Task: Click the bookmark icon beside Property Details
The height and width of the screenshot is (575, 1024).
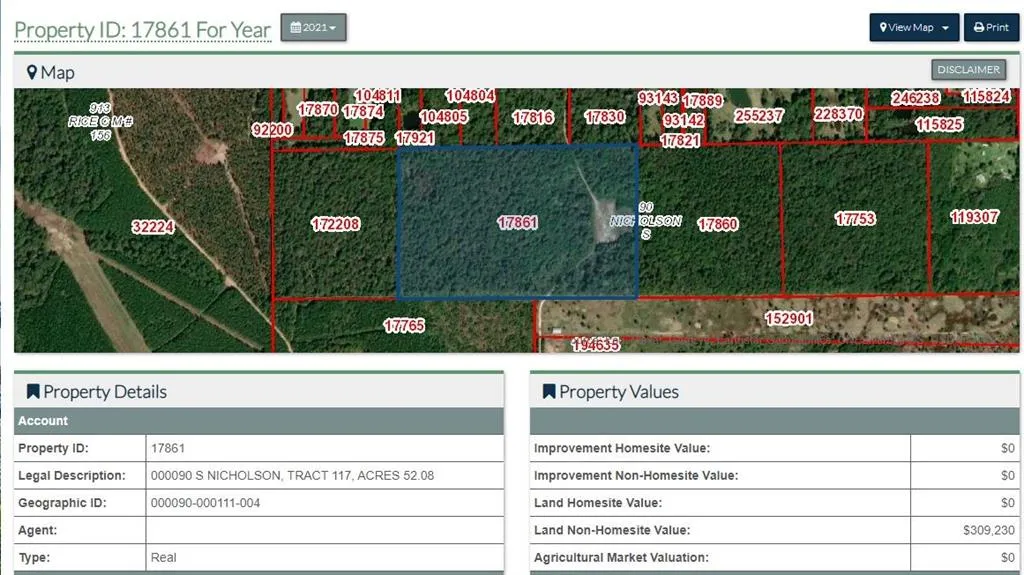Action: tap(33, 392)
